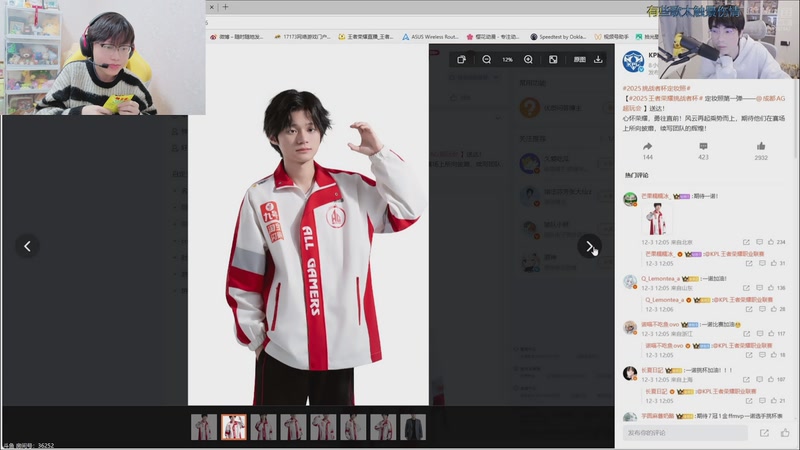800x450 pixels.
Task: Open the ASUS Wireless Router bookmark
Action: (x=430, y=37)
